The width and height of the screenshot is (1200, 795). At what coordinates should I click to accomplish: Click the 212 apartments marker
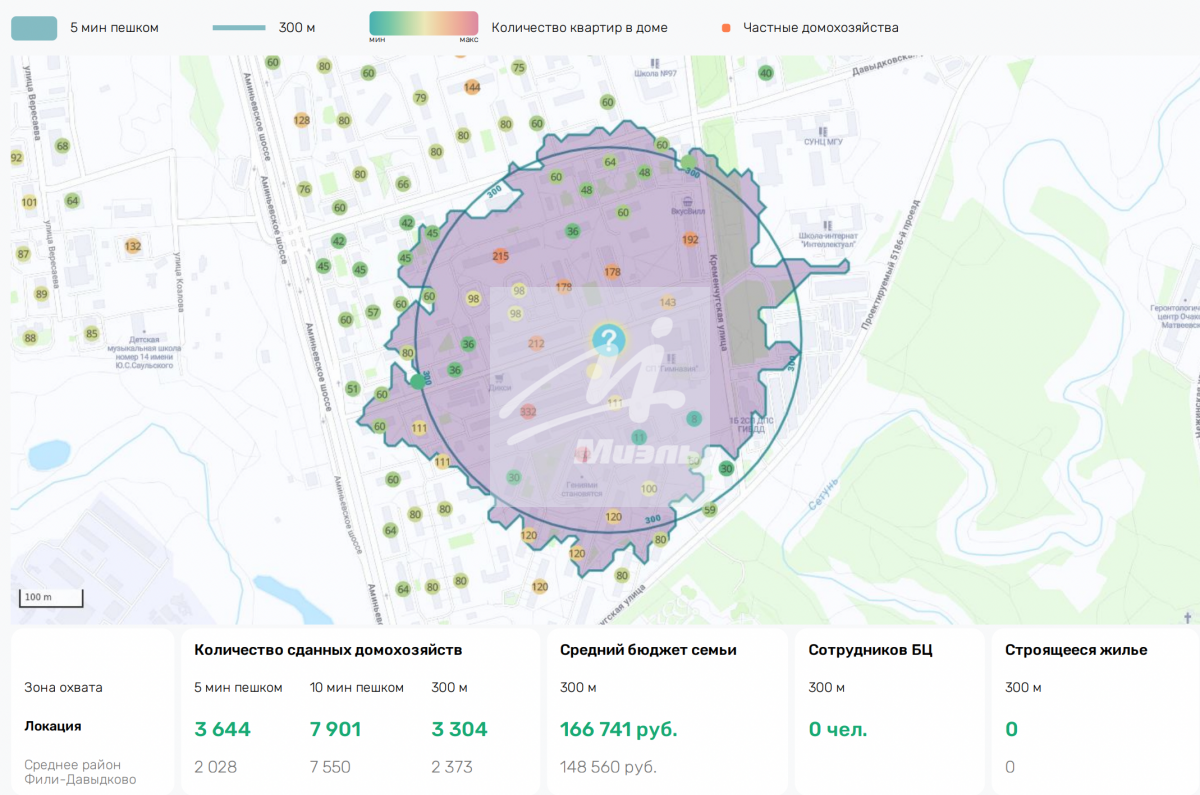(536, 344)
